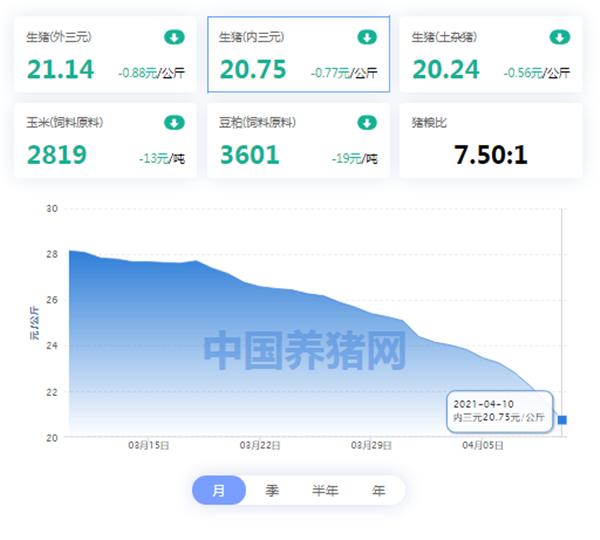600x540 pixels.
Task: Click the 3601 soybean meal price value
Action: (250, 155)
